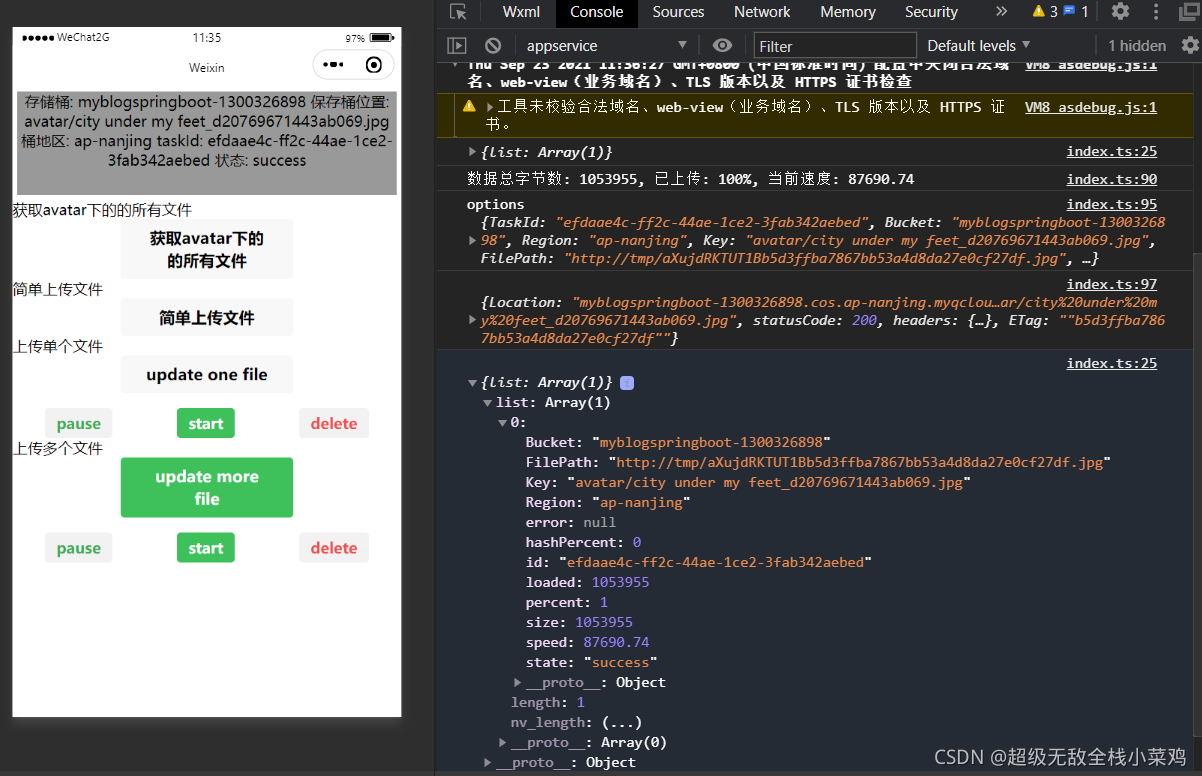The height and width of the screenshot is (776, 1202).
Task: Click the error: null property
Action: pos(571,522)
